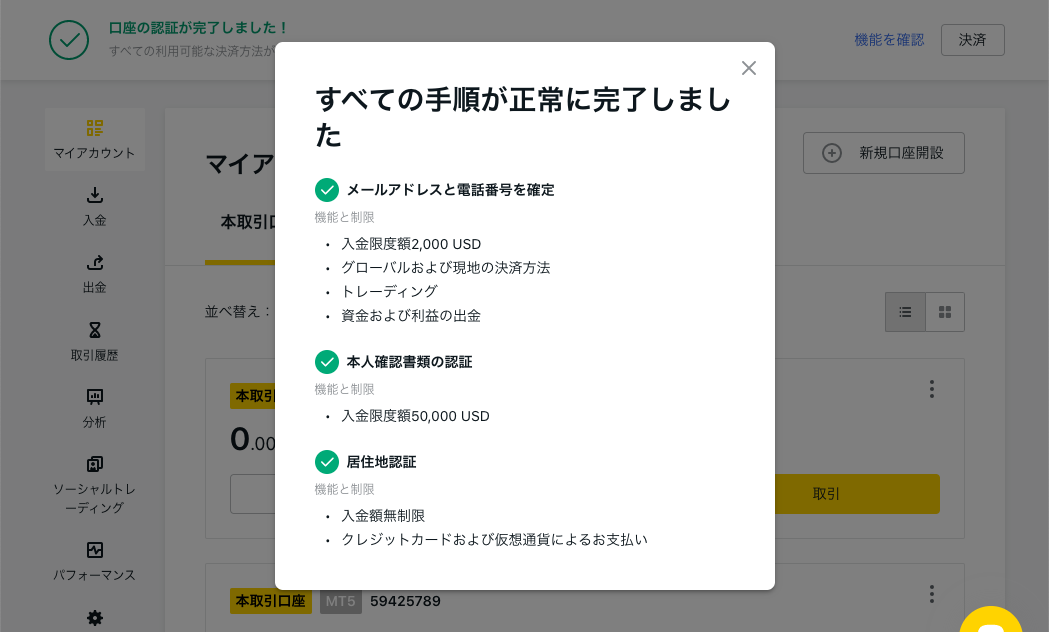Open the 出金 withdrawal page
1049x632 pixels.
point(95,274)
